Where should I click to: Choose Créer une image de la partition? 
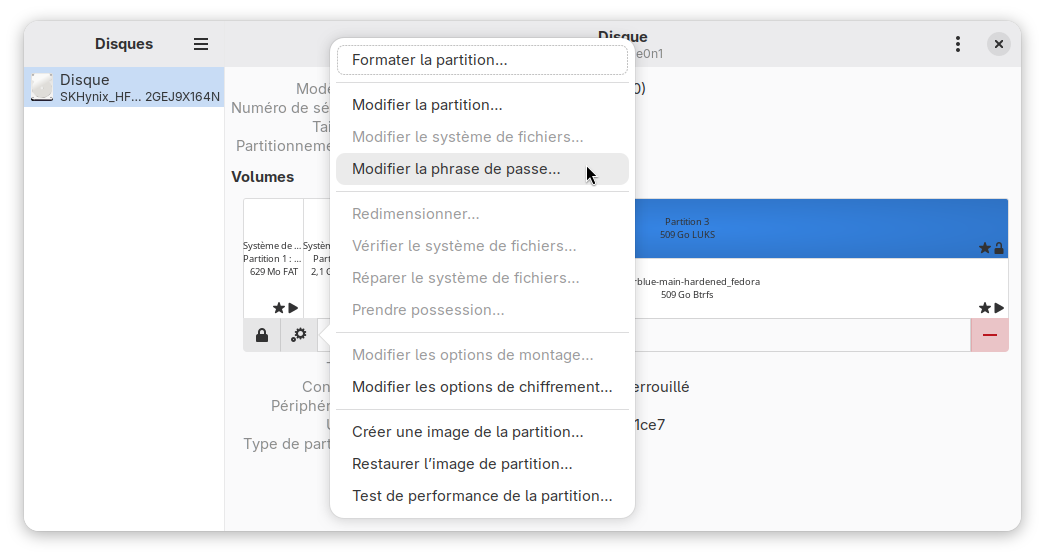483,432
